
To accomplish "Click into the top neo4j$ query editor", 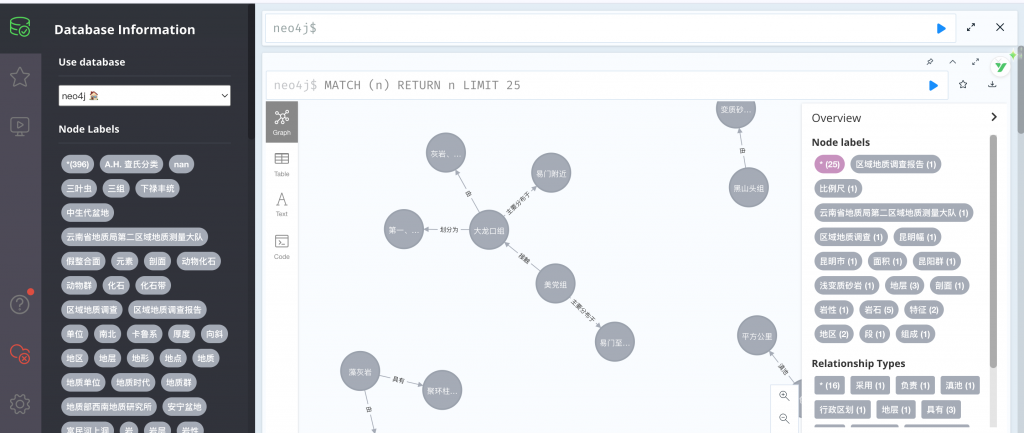I will [x=600, y=28].
